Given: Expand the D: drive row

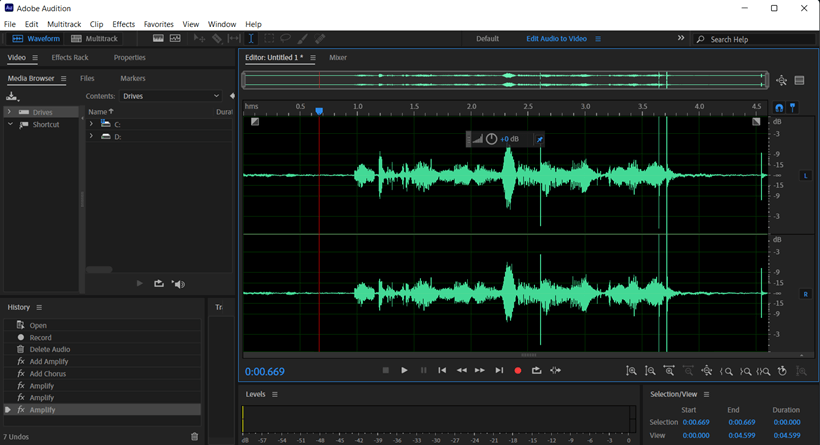Looking at the screenshot, I should (92, 136).
